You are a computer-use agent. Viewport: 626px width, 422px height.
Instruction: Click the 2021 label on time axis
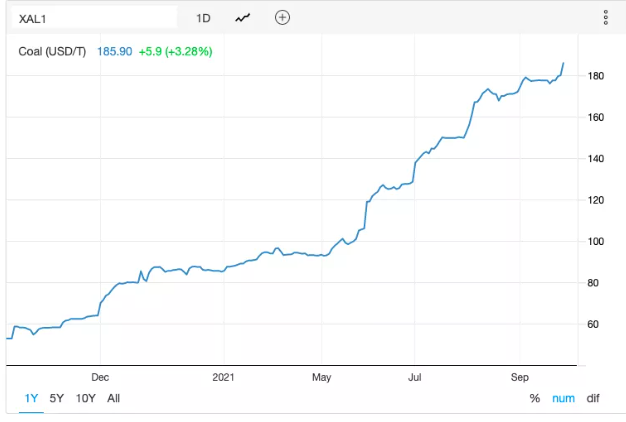tap(223, 378)
